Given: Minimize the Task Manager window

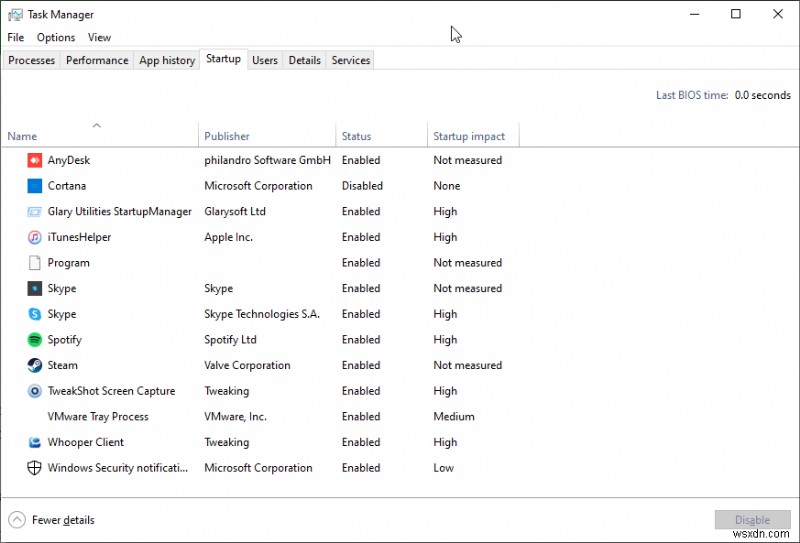Looking at the screenshot, I should [694, 14].
